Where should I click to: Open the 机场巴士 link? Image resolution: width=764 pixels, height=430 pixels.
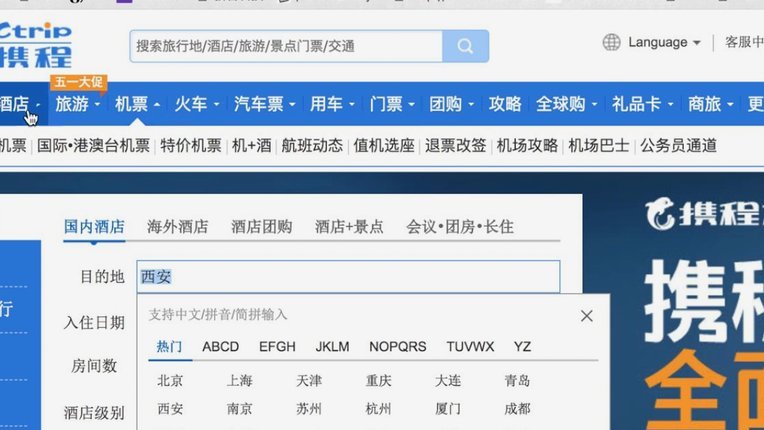[599, 146]
